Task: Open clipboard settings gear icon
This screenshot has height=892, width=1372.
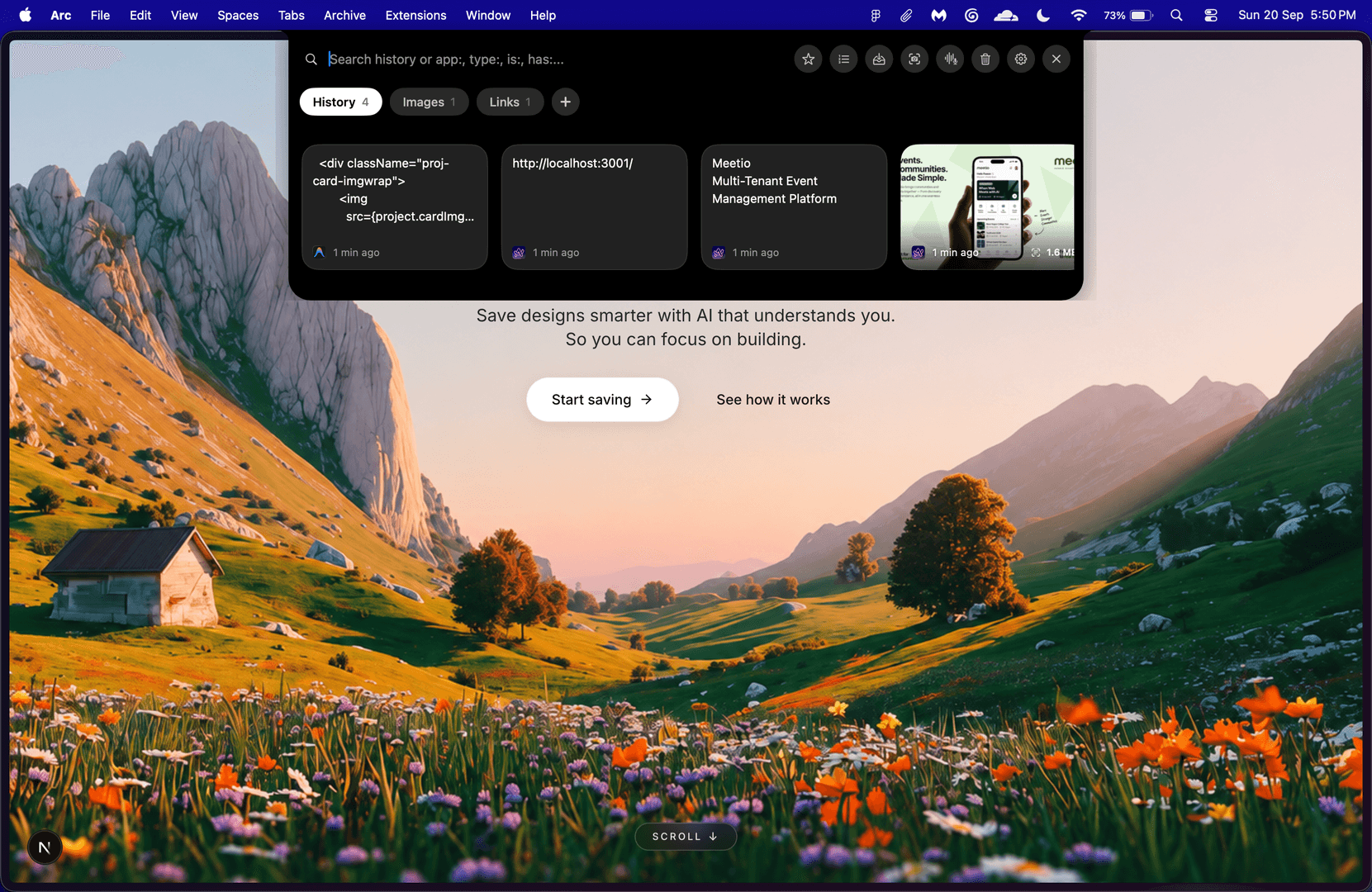Action: coord(1021,59)
